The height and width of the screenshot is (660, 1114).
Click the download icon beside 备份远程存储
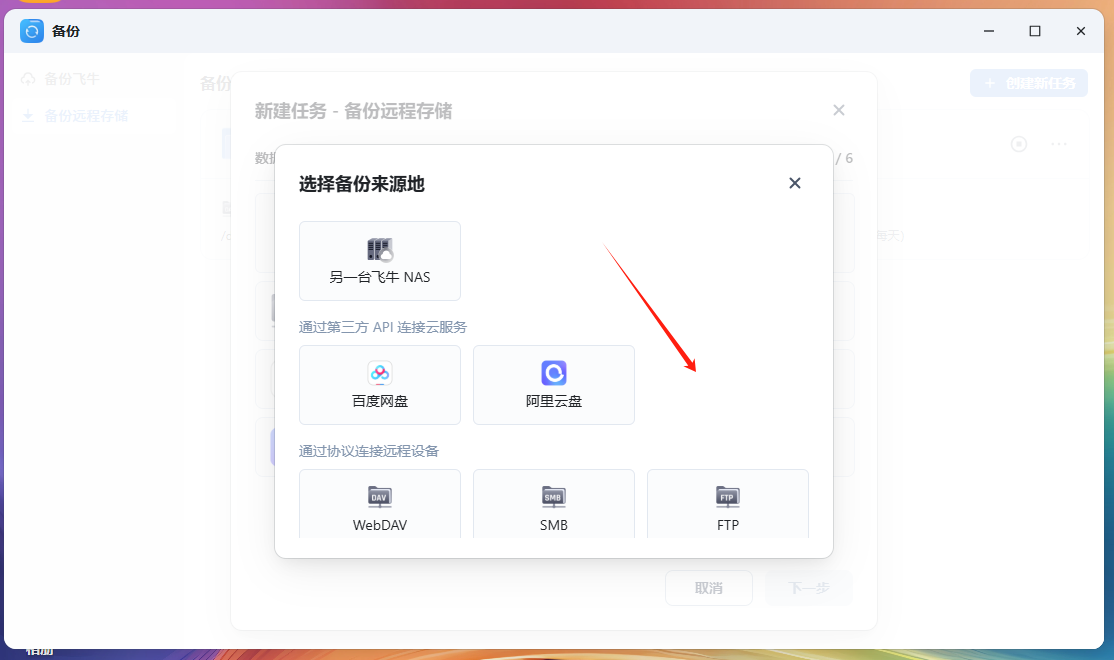point(28,116)
